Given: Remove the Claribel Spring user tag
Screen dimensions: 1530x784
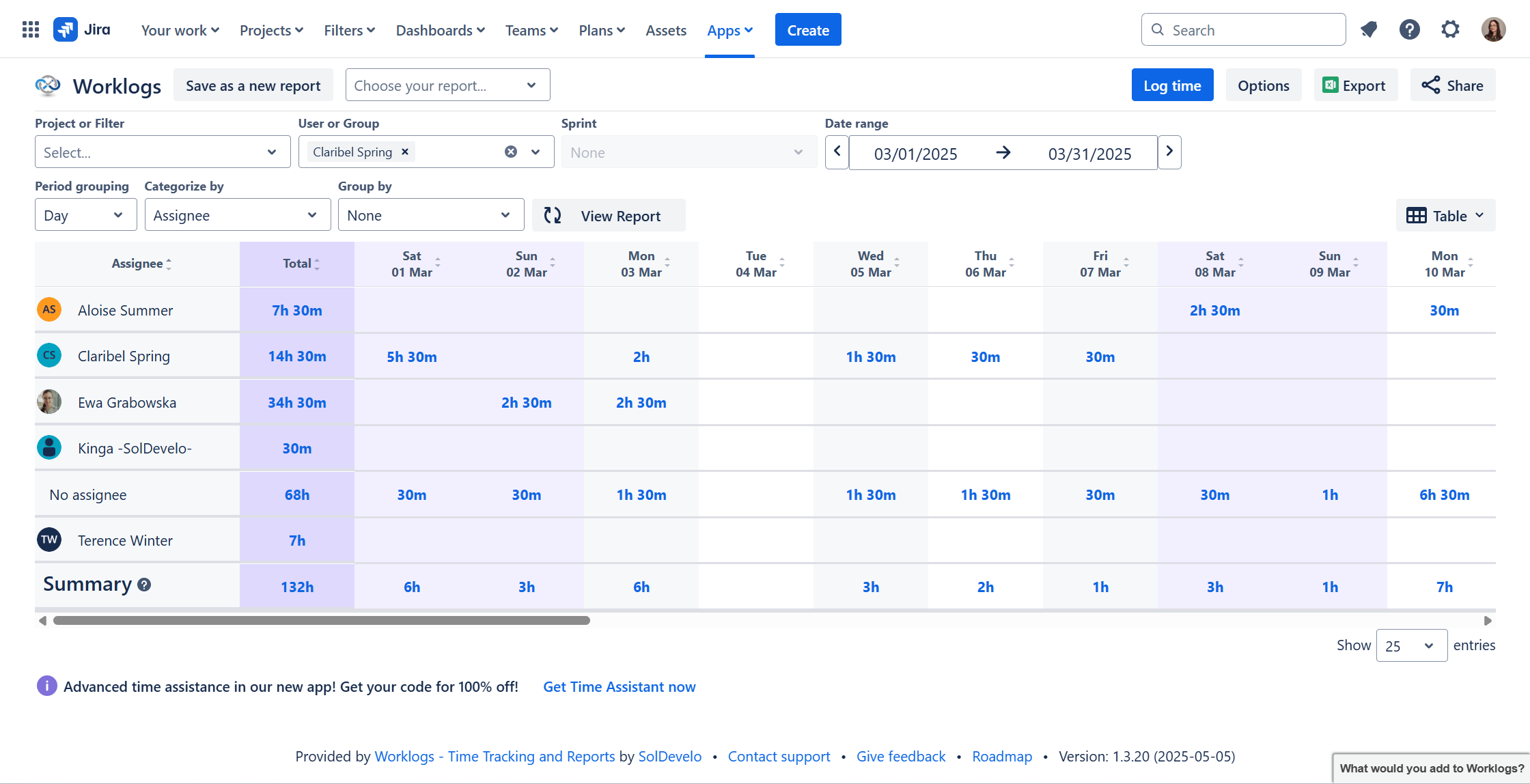Looking at the screenshot, I should [405, 152].
